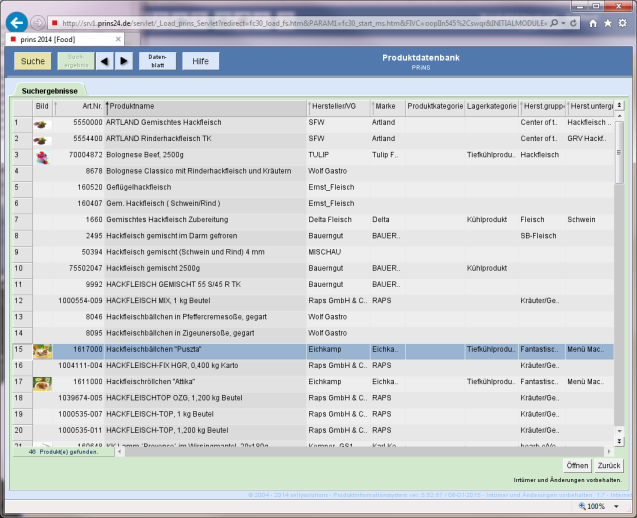Click thumbnail image of Hackfleischröllchen "Attika"
The width and height of the screenshot is (637, 518).
(42, 383)
